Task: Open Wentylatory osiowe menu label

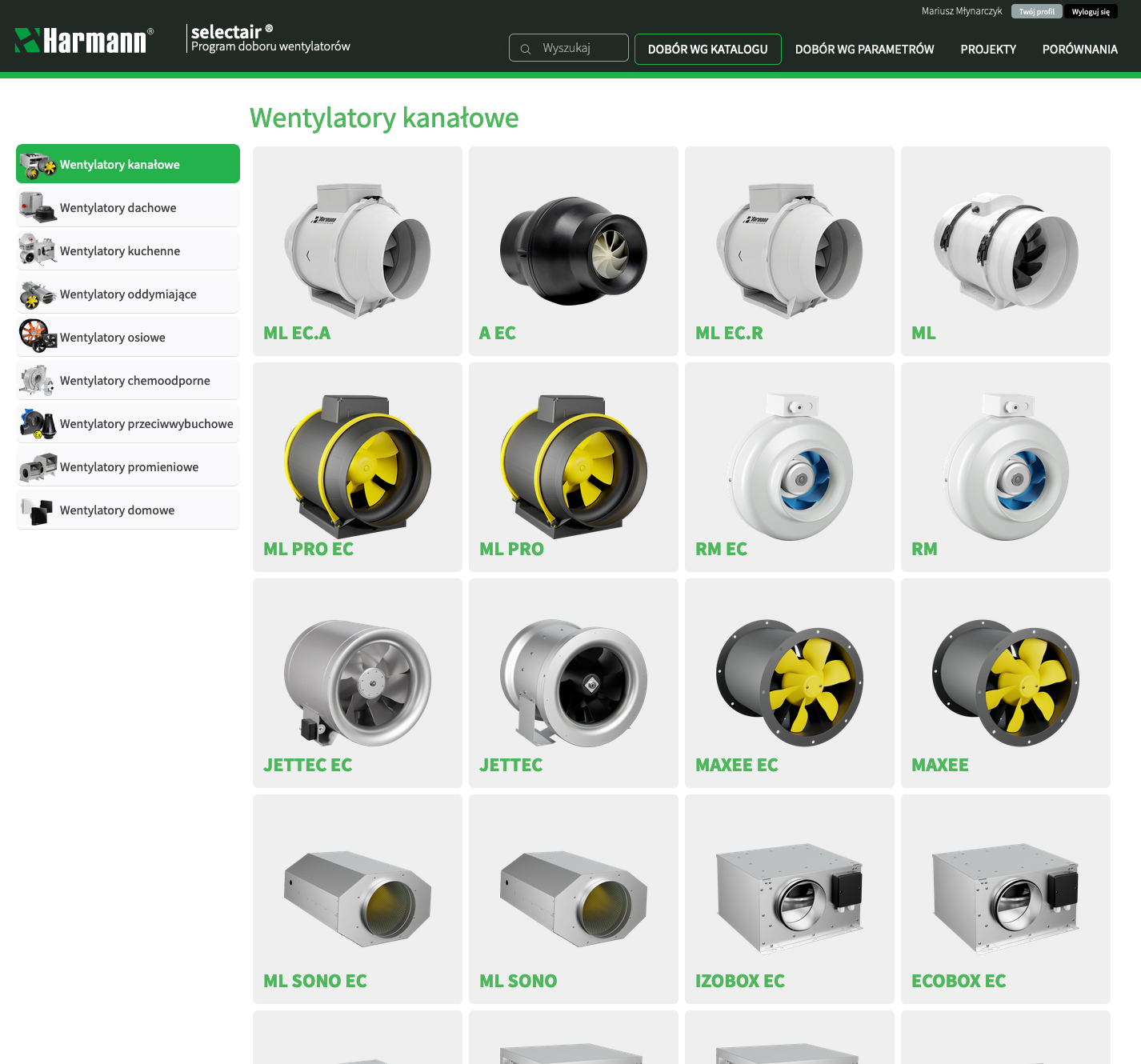Action: click(113, 338)
